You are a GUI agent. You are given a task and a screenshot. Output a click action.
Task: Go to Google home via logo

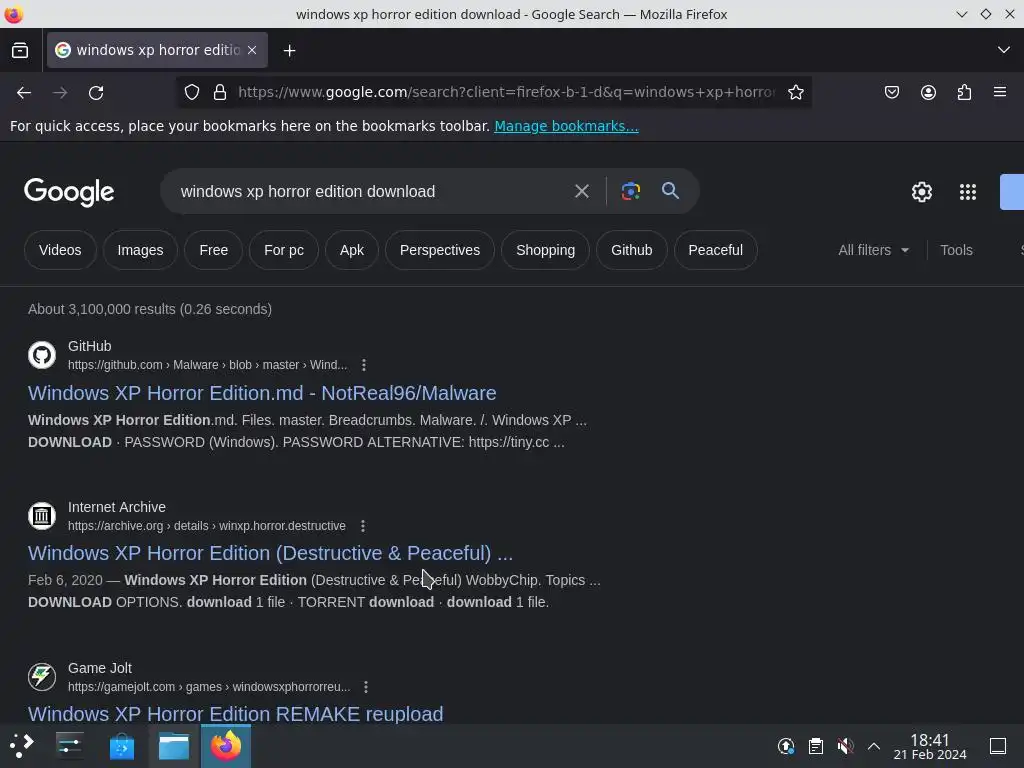point(69,192)
